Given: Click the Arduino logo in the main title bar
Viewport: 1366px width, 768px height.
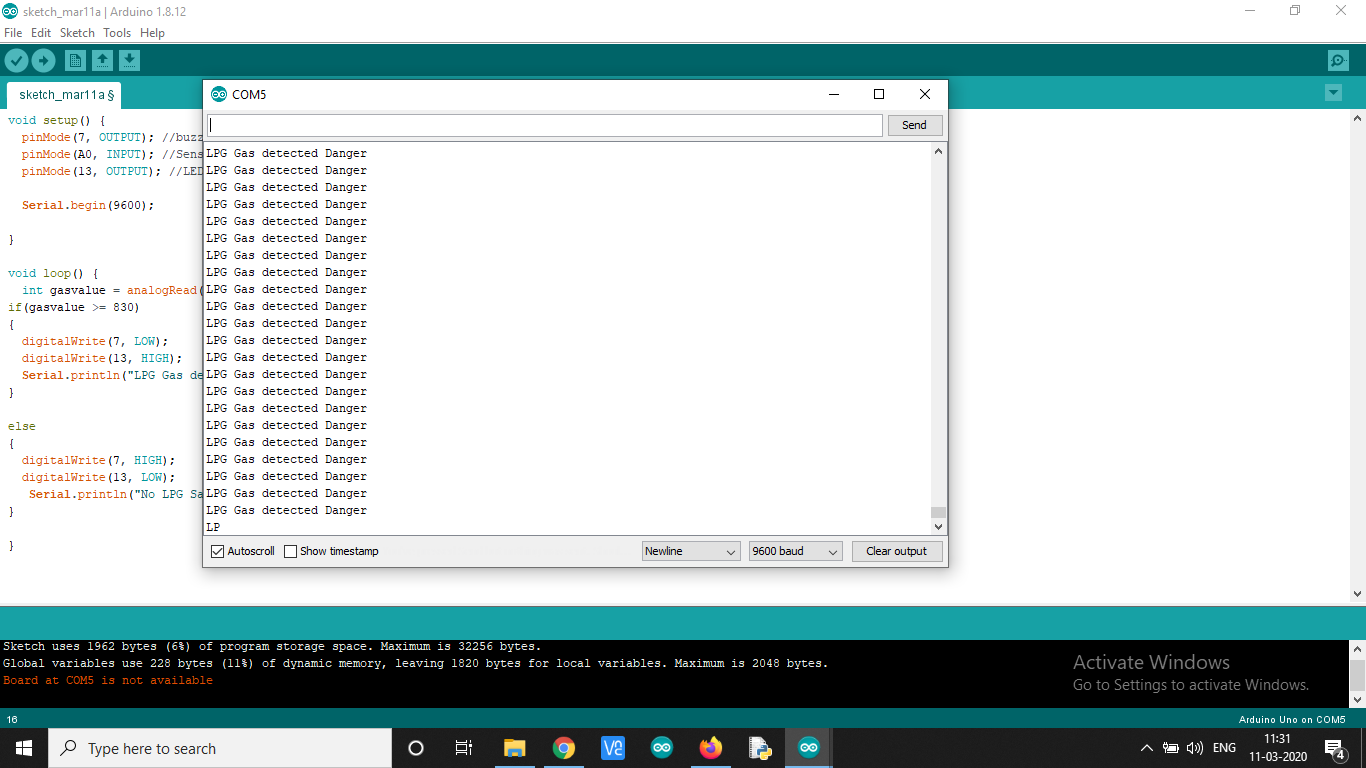Looking at the screenshot, I should click(x=10, y=11).
